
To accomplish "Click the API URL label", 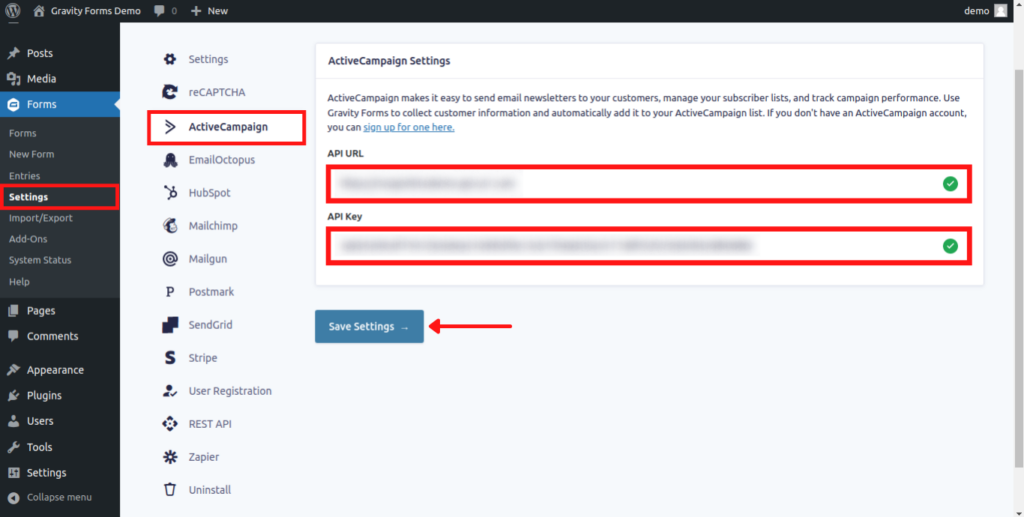I will pyautogui.click(x=345, y=154).
